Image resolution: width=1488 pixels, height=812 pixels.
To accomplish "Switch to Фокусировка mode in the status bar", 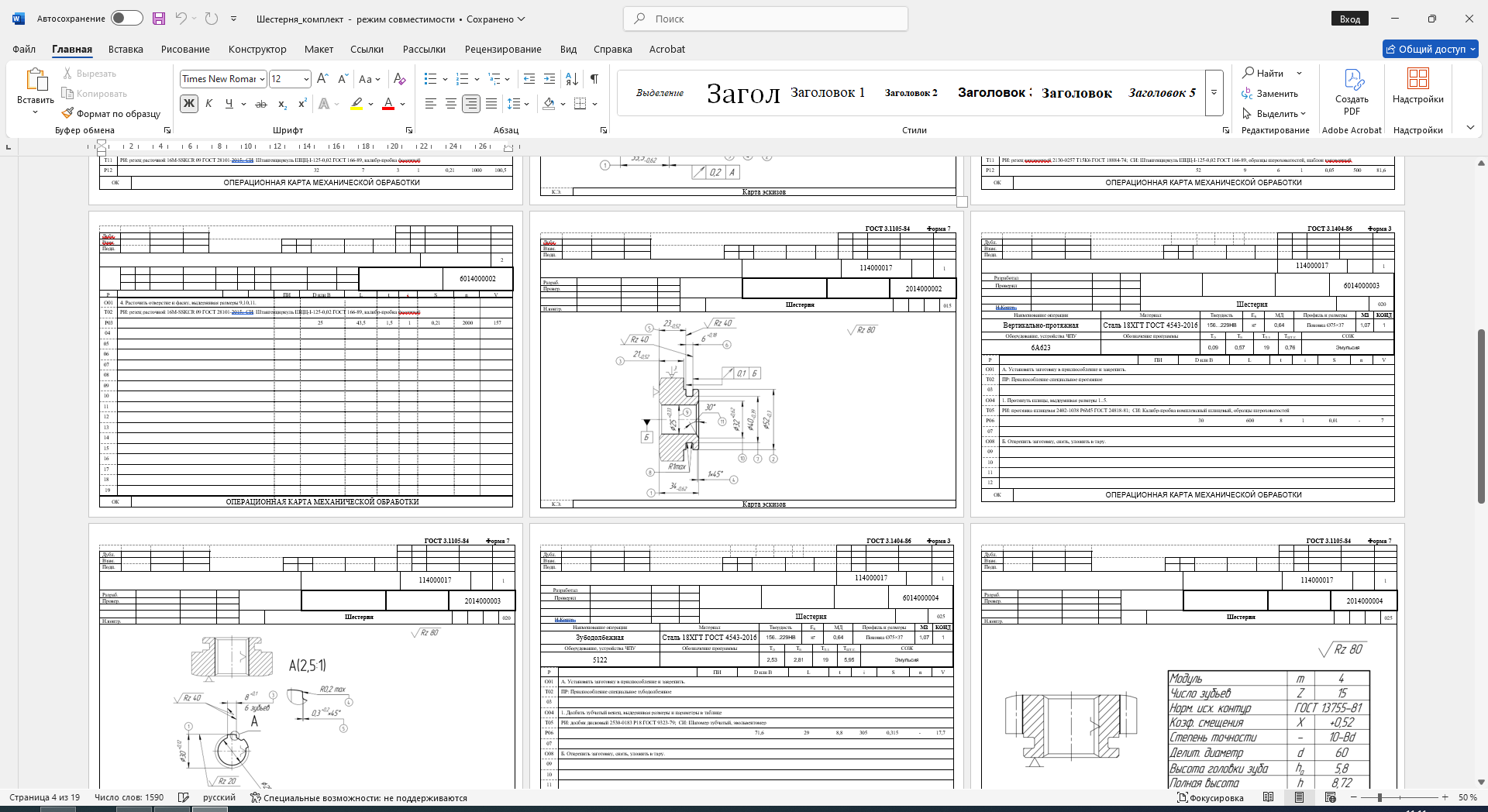I will click(1210, 797).
